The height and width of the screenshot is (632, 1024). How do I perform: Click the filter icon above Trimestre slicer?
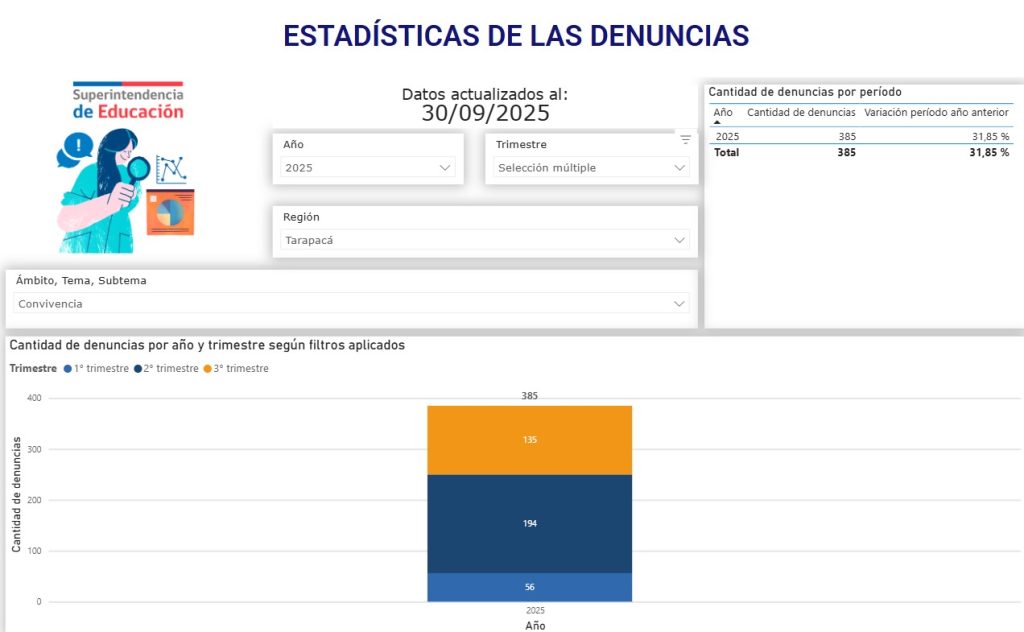coord(685,139)
